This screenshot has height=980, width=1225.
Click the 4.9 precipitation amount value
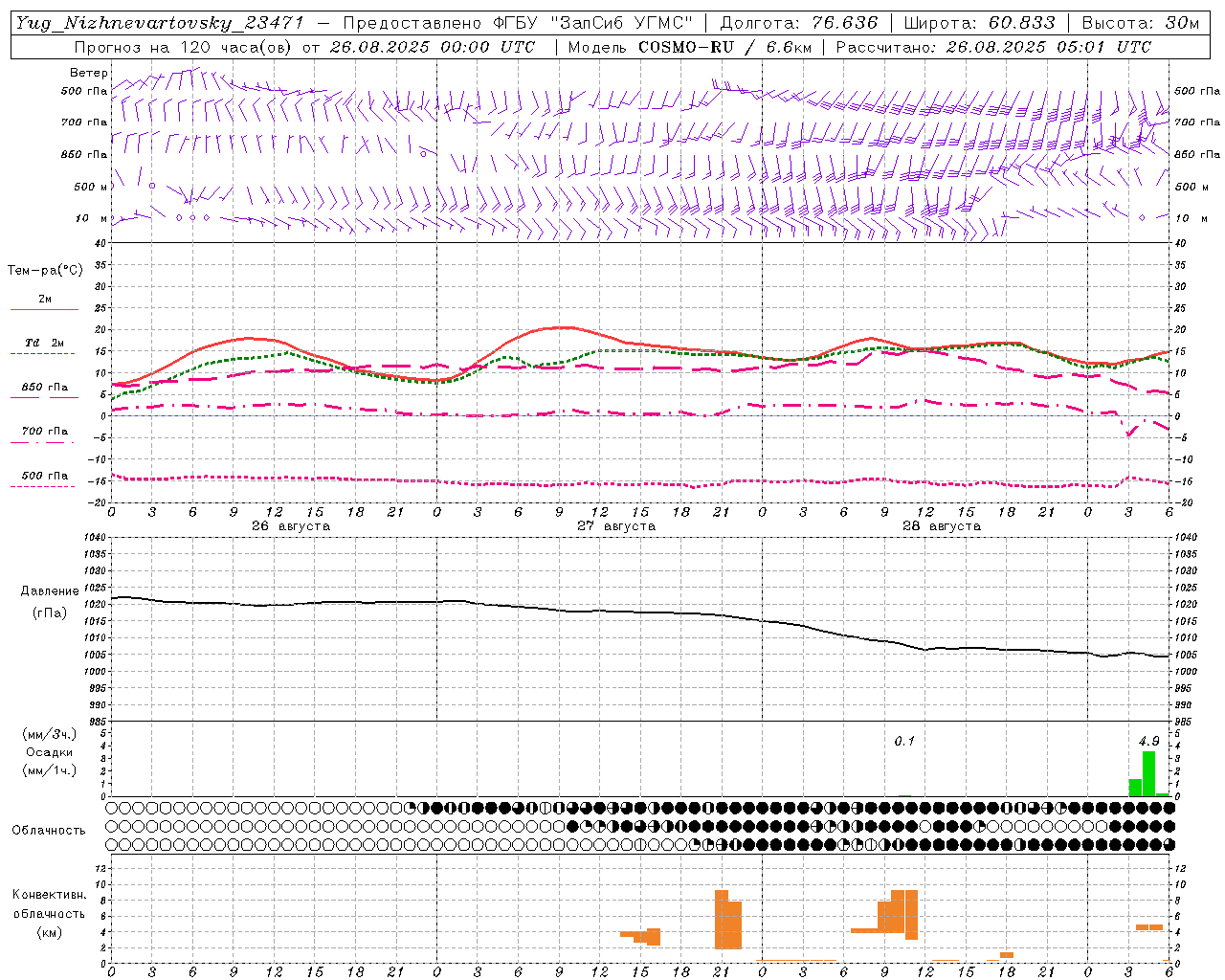(1148, 742)
